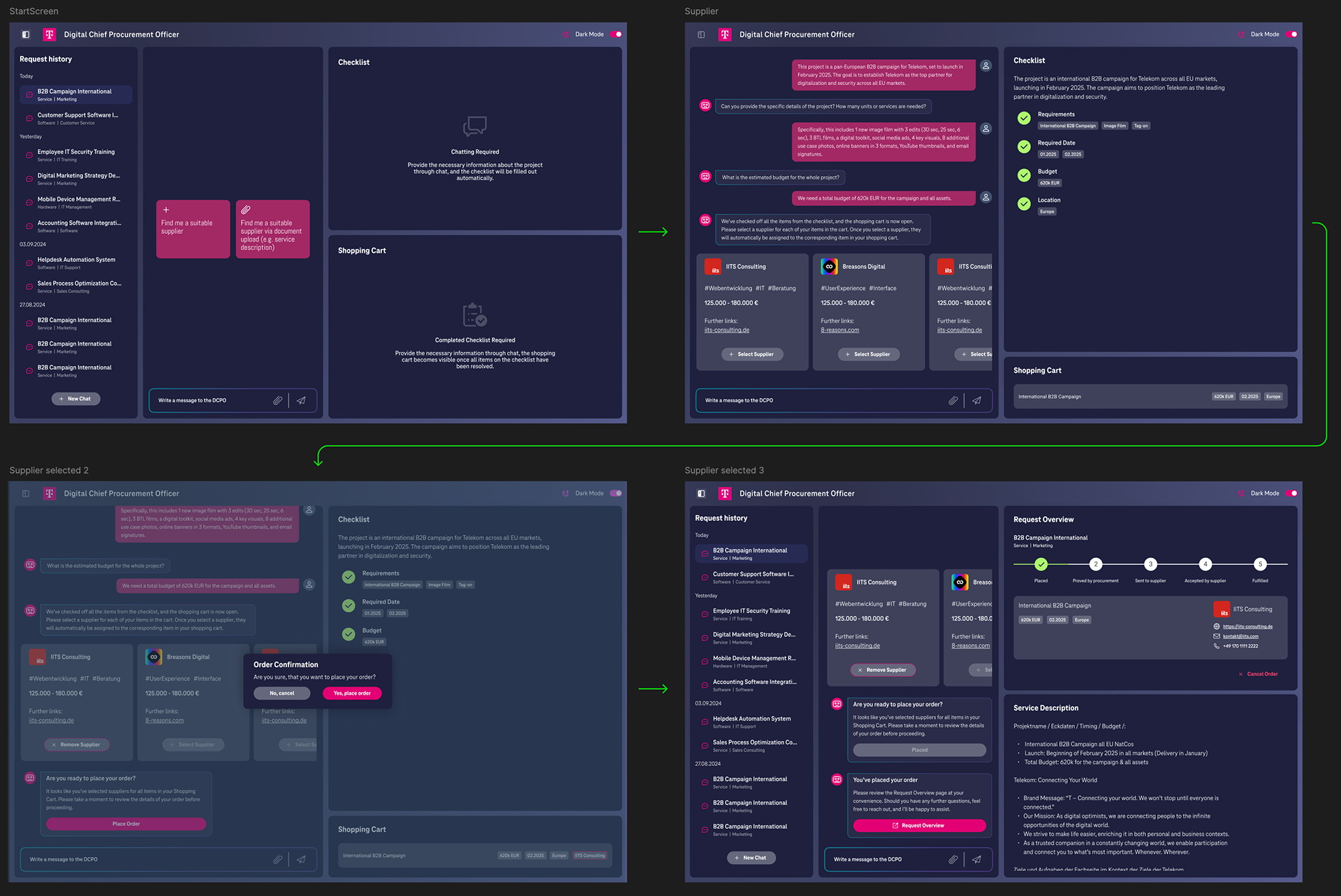Expand sidebar using Supplier screen header panel icon
1341x896 pixels.
tap(701, 34)
